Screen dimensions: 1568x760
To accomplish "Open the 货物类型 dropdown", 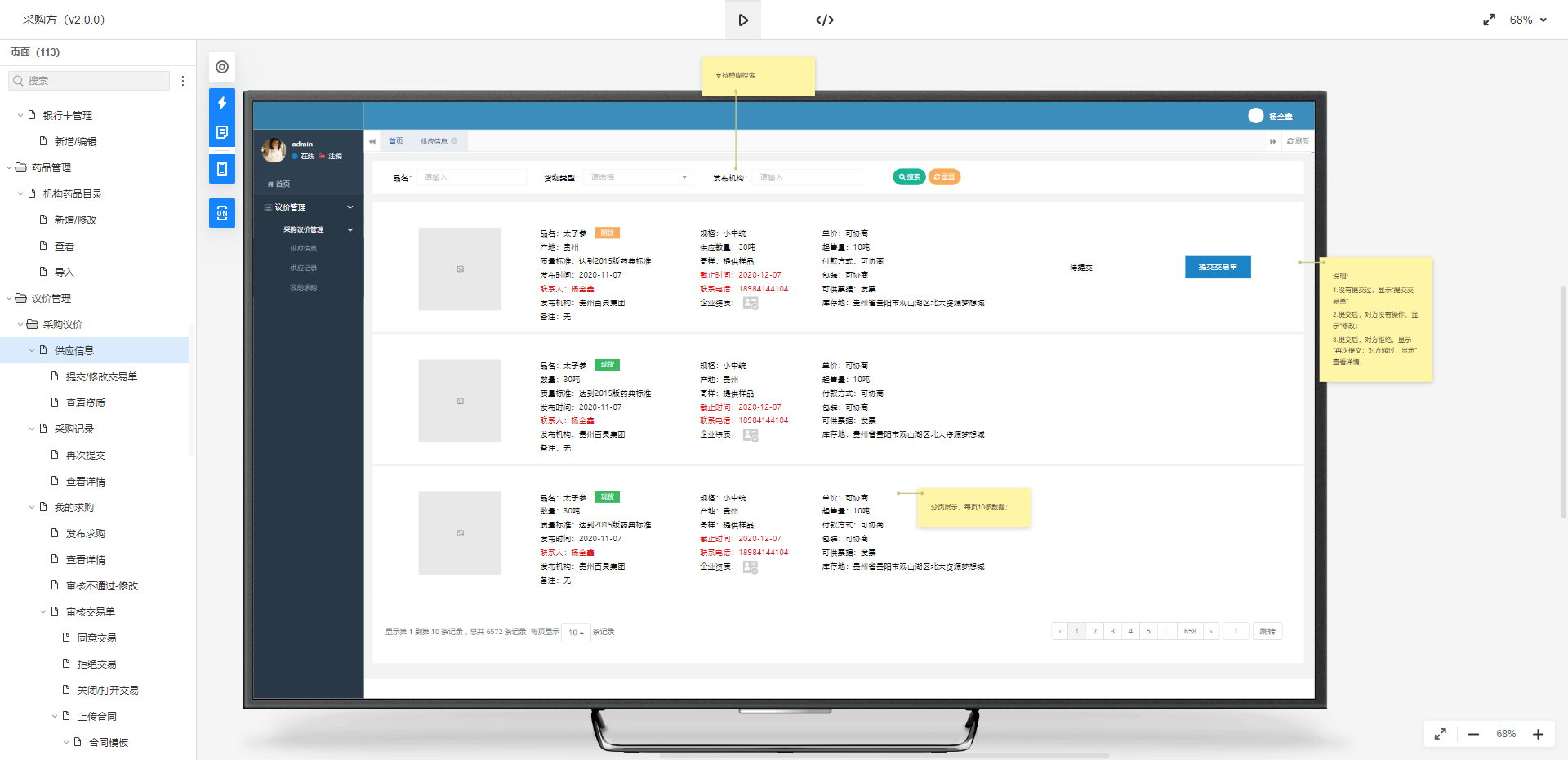I will pyautogui.click(x=639, y=177).
